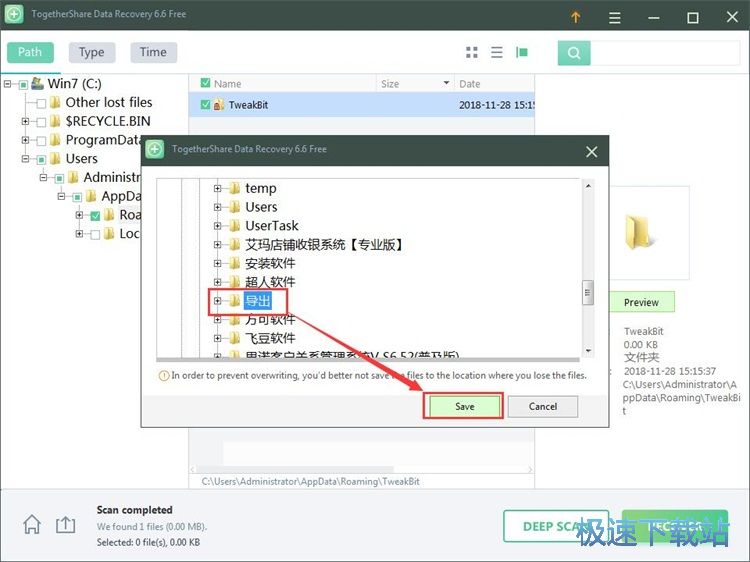750x562 pixels.
Task: Click the temp folder icon in dialog
Action: pos(234,188)
